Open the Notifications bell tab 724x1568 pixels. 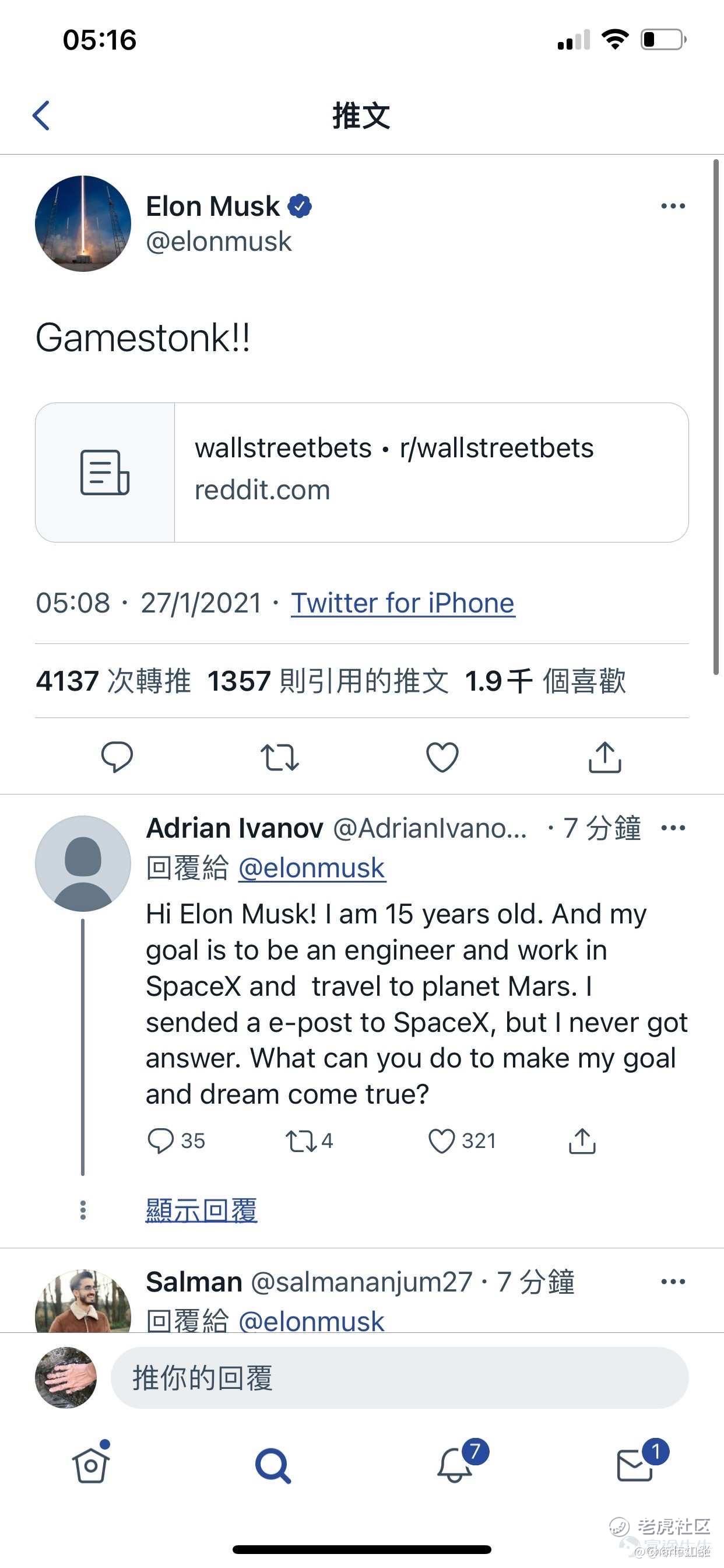455,1465
